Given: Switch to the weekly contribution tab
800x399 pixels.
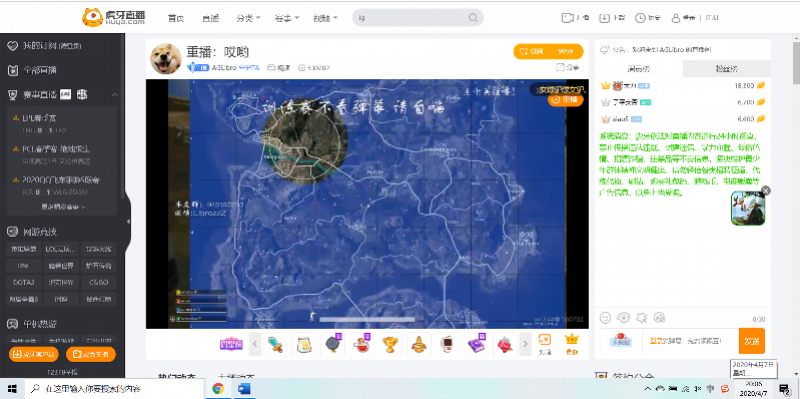Looking at the screenshot, I should pos(639,68).
